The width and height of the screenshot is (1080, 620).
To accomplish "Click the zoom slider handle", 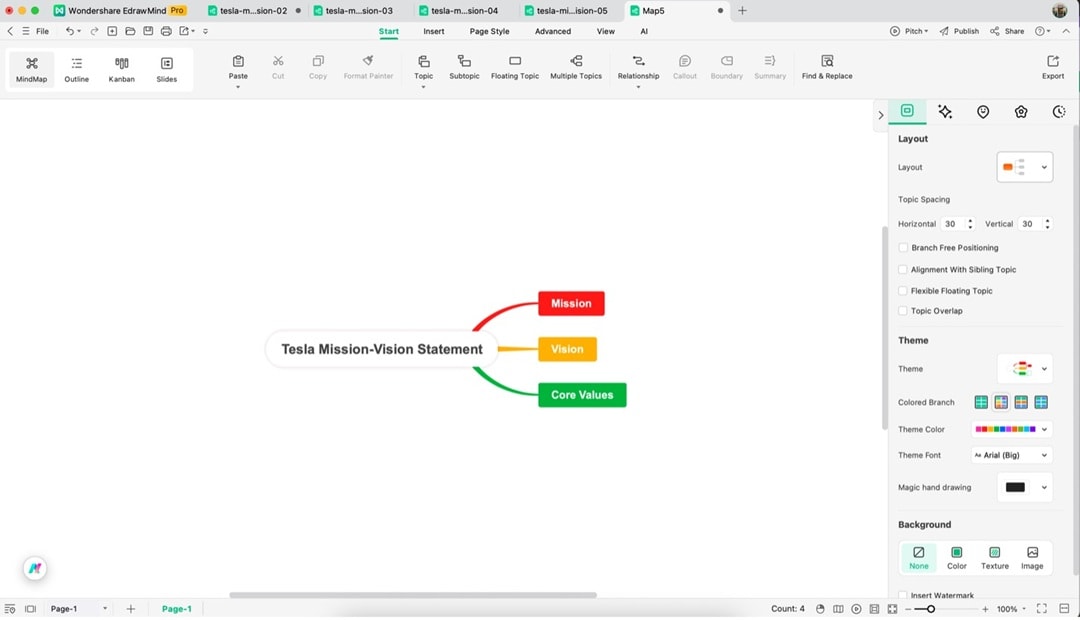I will click(931, 609).
